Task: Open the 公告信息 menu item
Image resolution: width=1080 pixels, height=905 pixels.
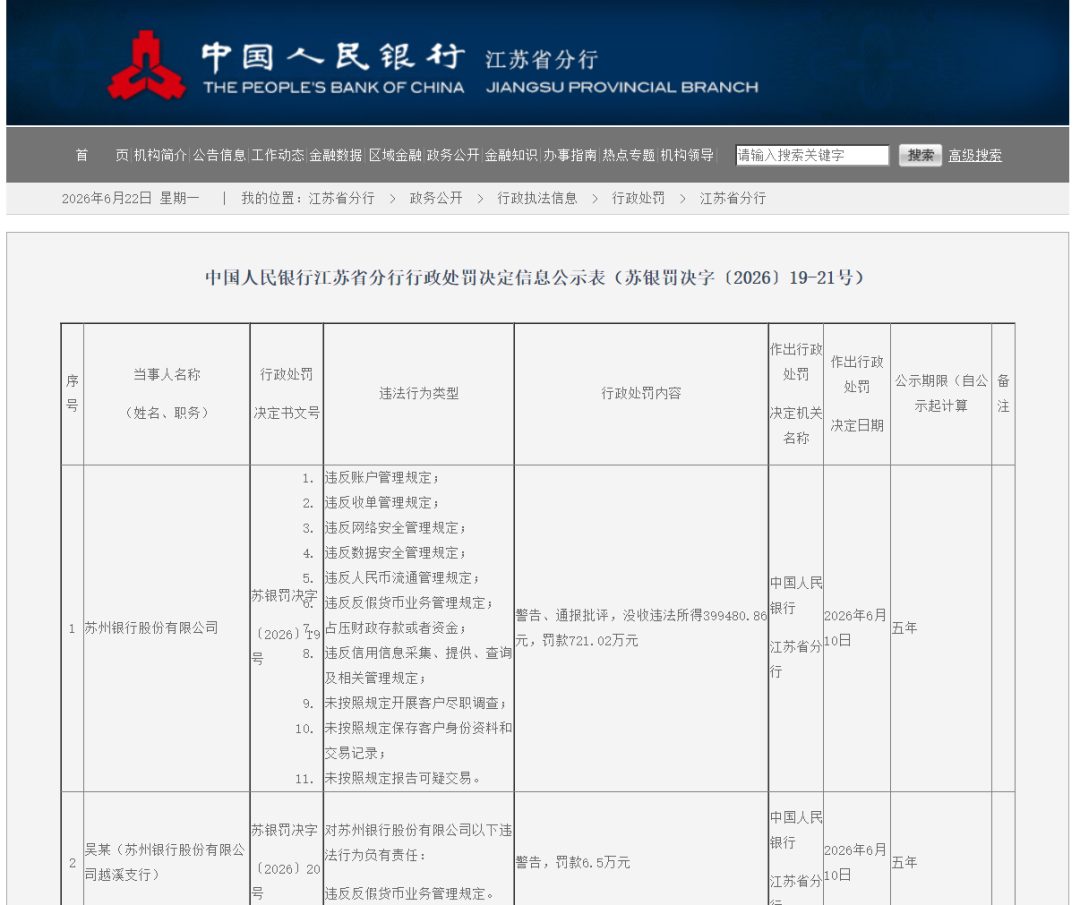Action: coord(219,156)
